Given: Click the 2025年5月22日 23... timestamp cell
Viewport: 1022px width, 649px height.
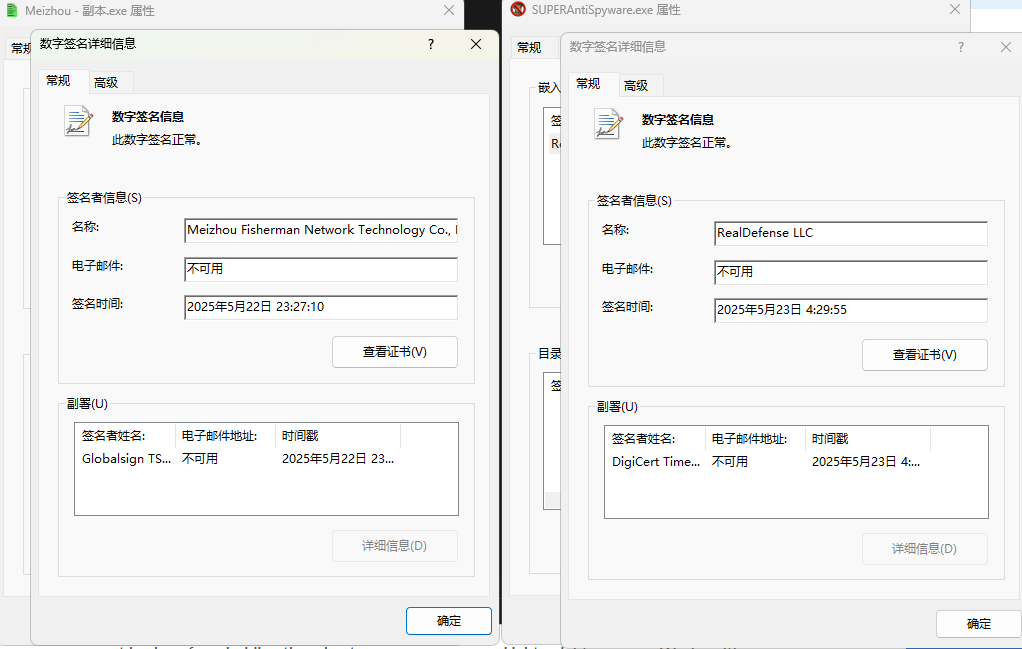Looking at the screenshot, I should (x=338, y=459).
